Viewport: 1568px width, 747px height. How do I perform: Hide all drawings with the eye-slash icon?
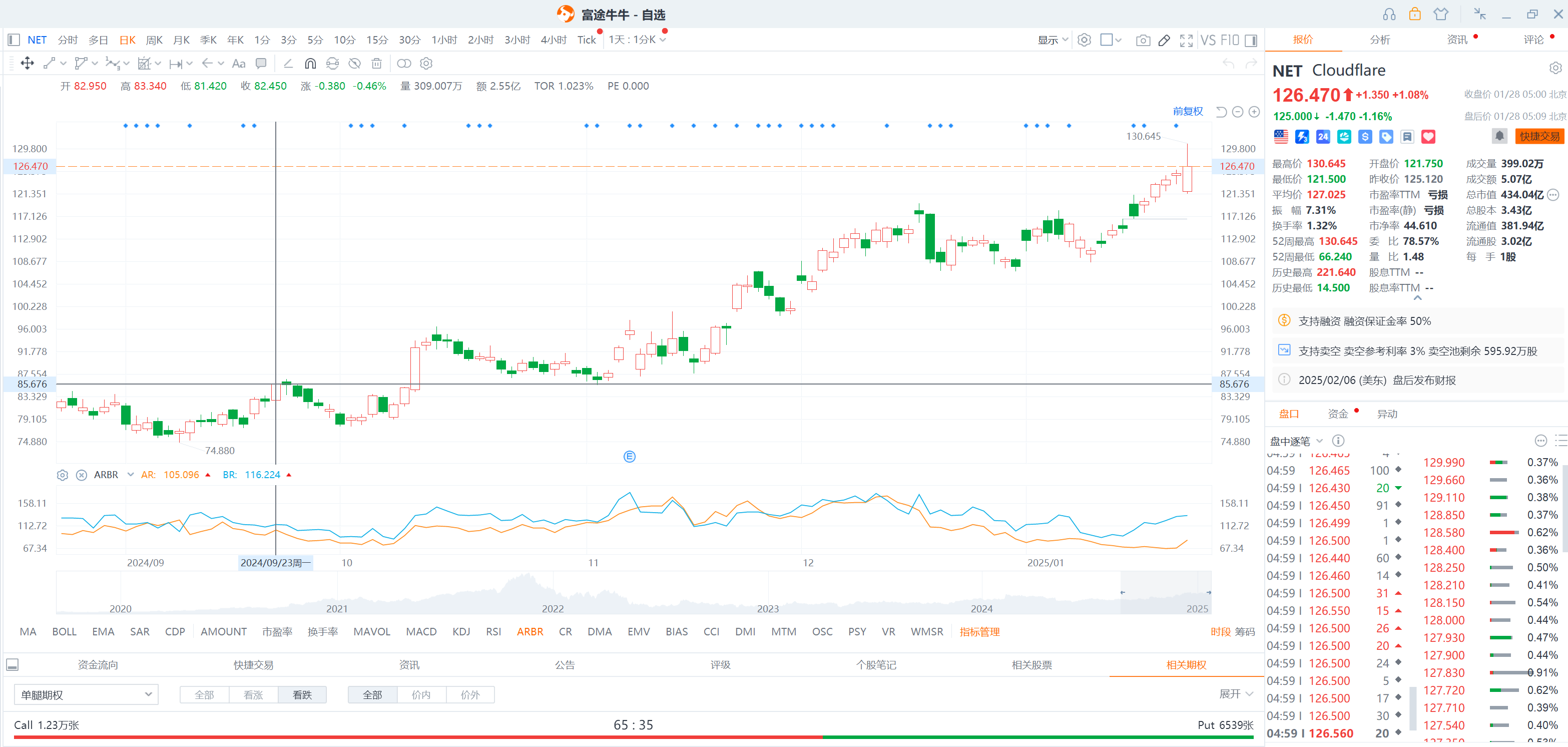click(x=355, y=63)
